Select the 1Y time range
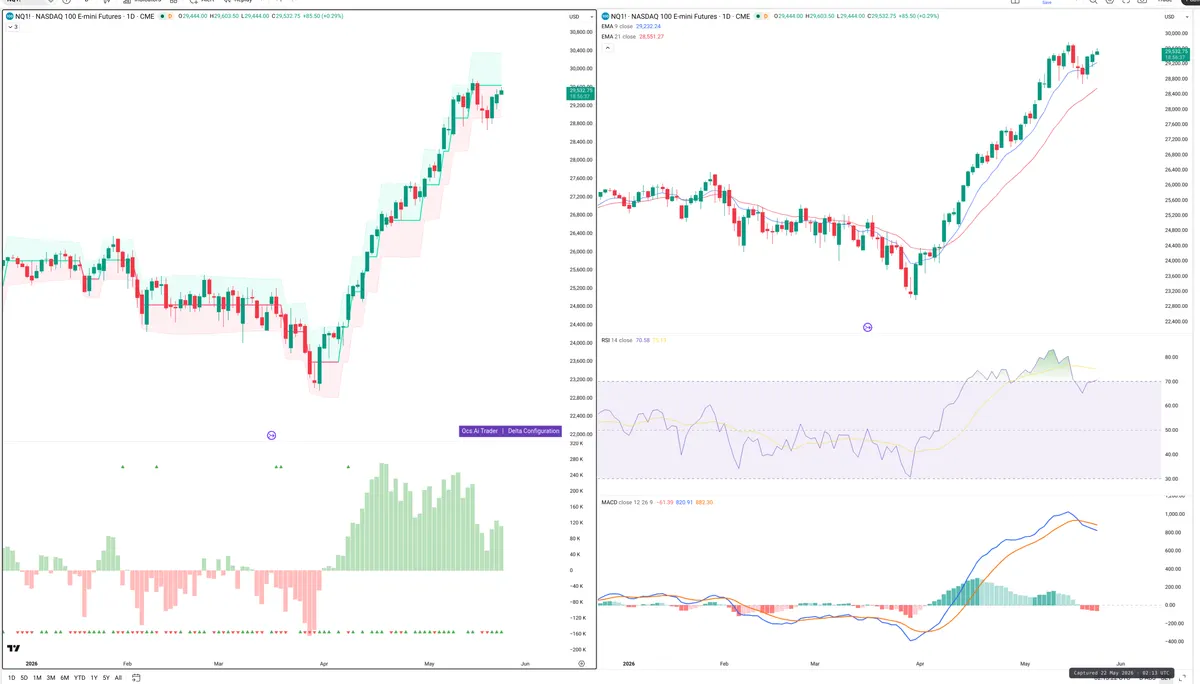The image size is (1200, 684). [x=94, y=678]
